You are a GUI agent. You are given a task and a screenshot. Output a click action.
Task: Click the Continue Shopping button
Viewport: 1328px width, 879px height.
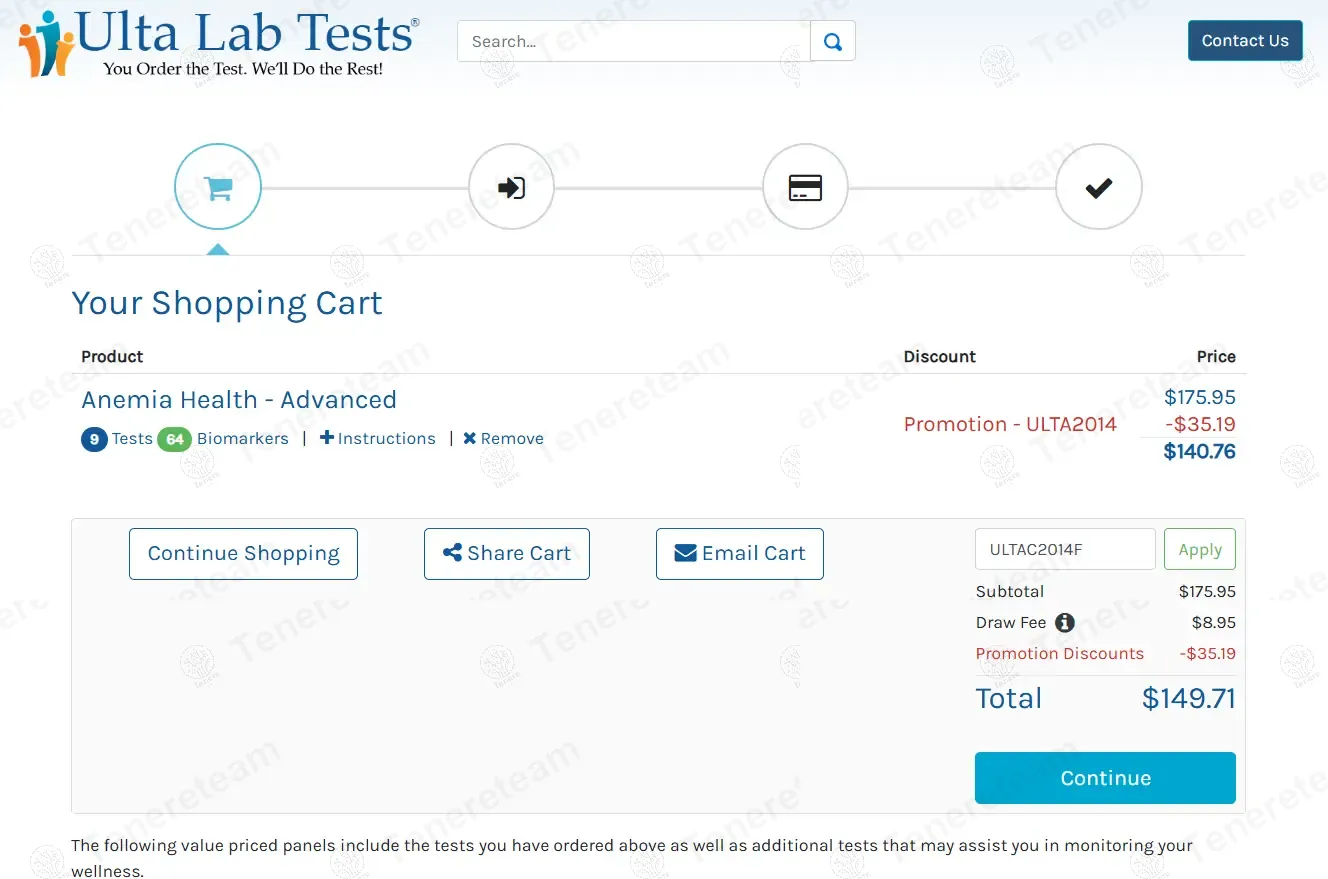tap(243, 554)
